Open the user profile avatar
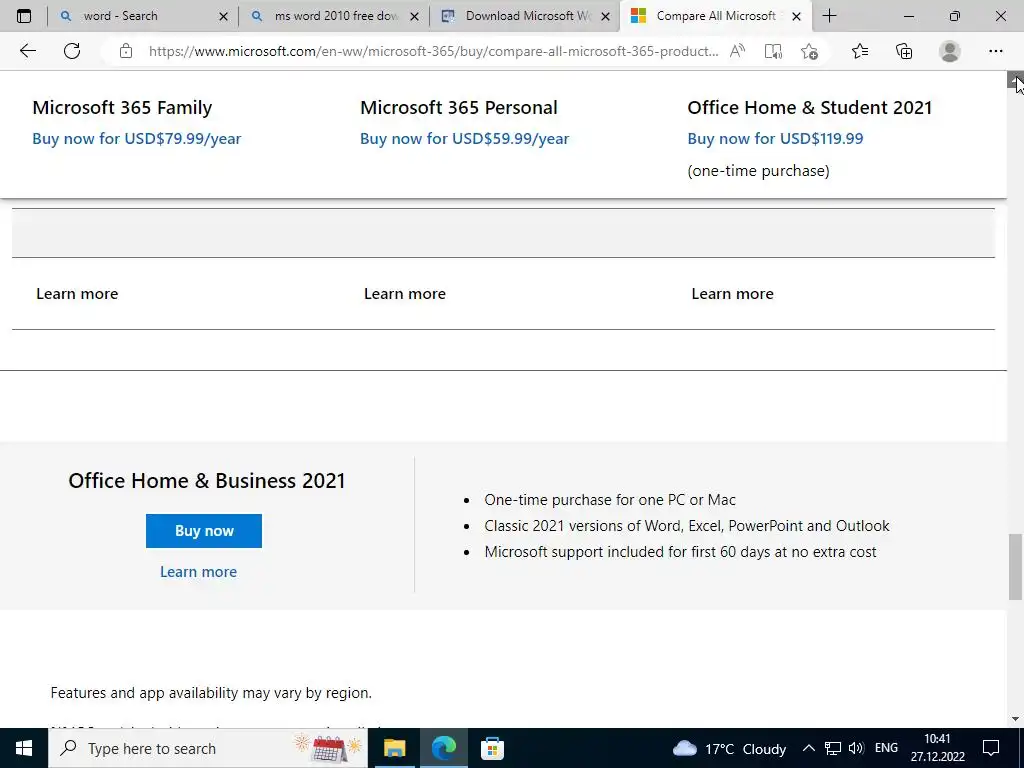 click(950, 51)
